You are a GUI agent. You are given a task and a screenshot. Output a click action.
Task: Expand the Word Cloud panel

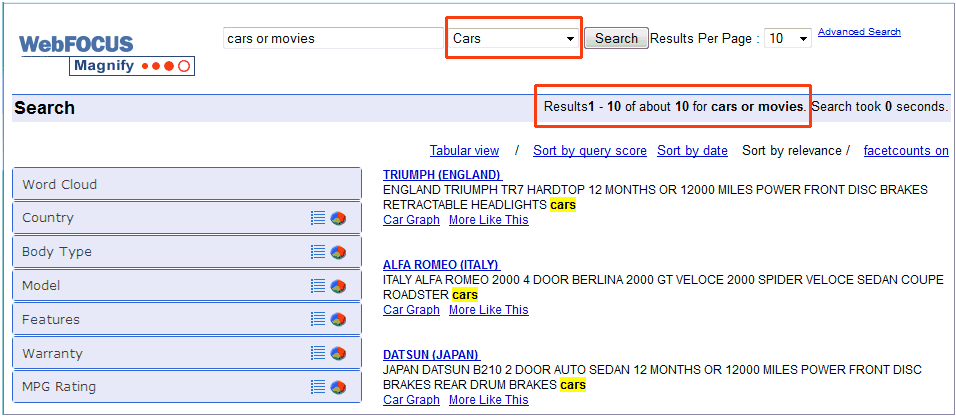(186, 184)
